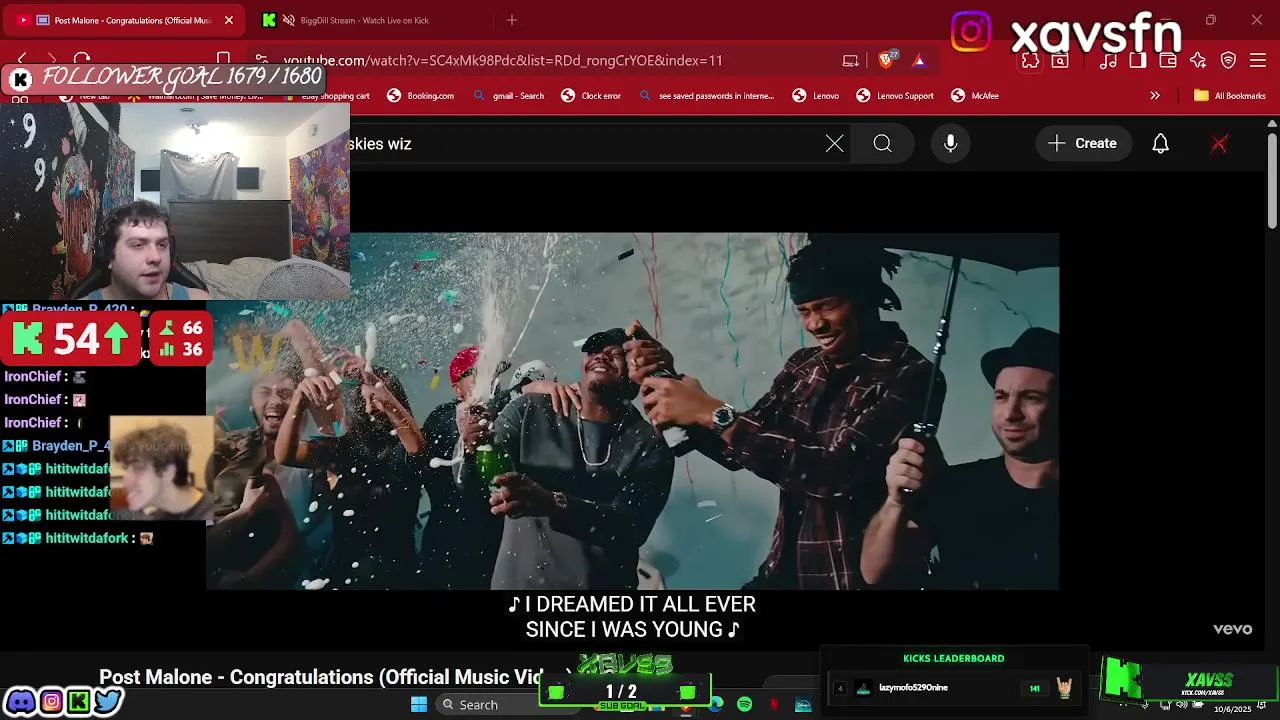Click the vevo logo on the video
The width and height of the screenshot is (1280, 720).
1232,629
